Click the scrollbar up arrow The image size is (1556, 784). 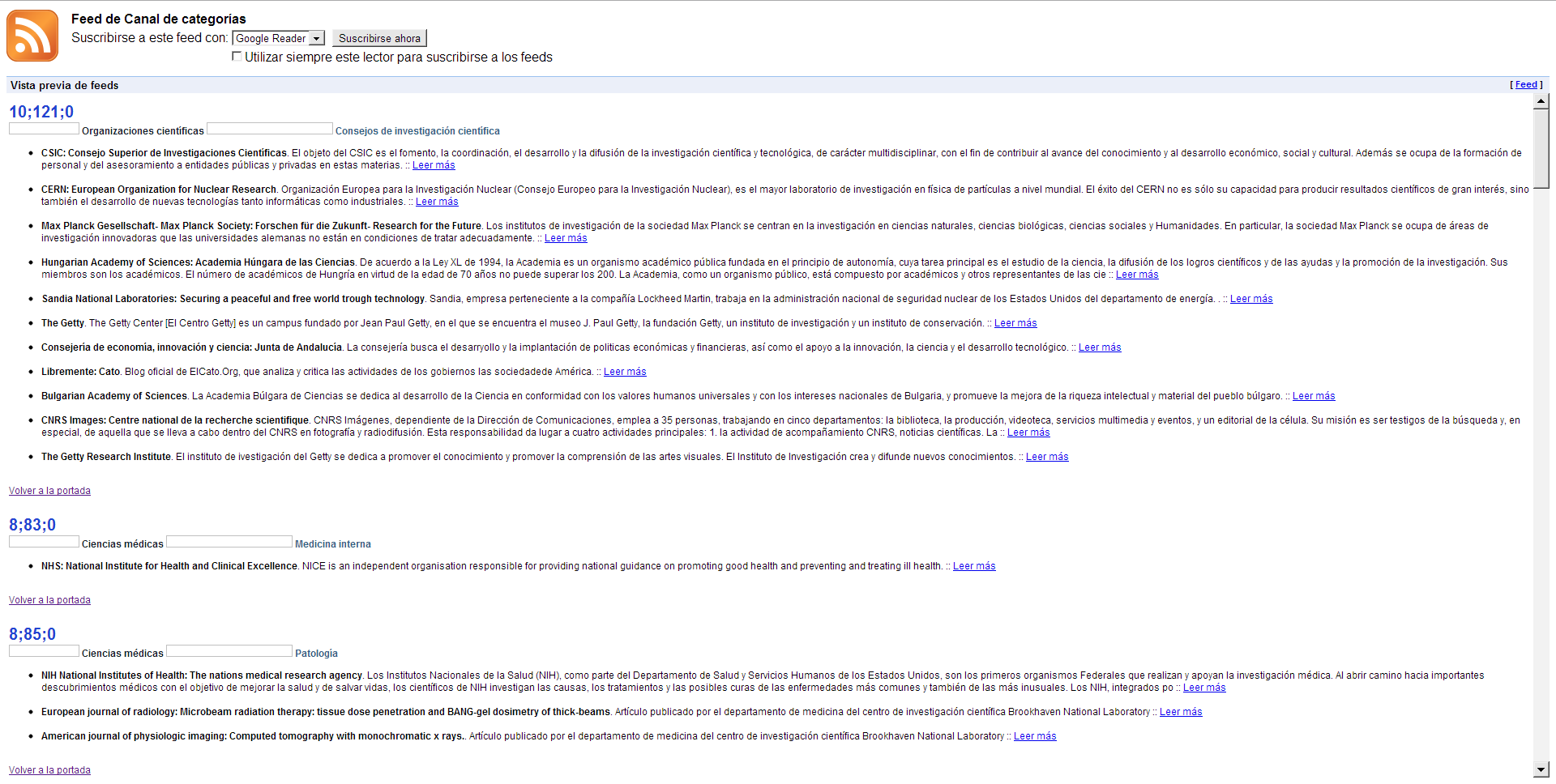coord(1541,101)
